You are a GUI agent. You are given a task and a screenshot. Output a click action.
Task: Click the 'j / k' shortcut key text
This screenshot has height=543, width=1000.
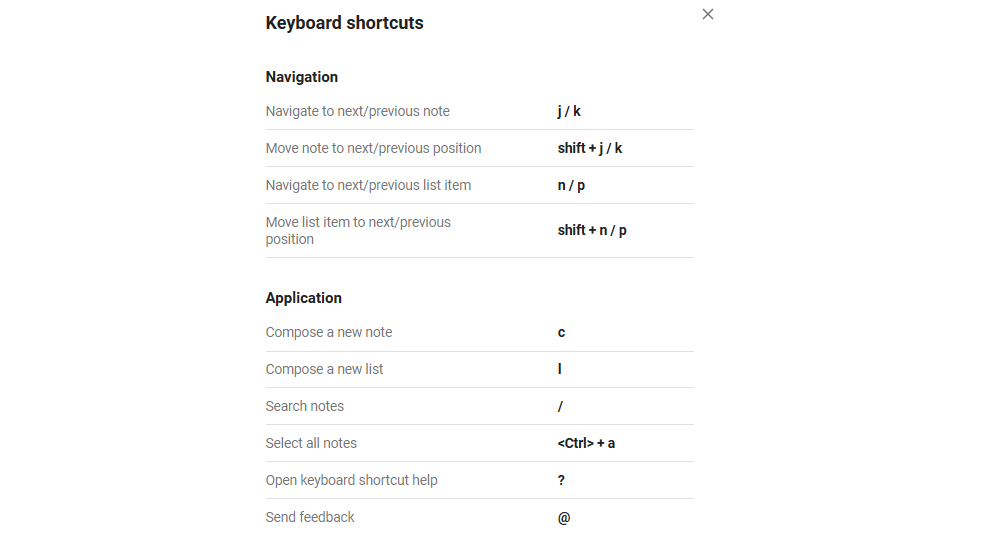[x=569, y=111]
